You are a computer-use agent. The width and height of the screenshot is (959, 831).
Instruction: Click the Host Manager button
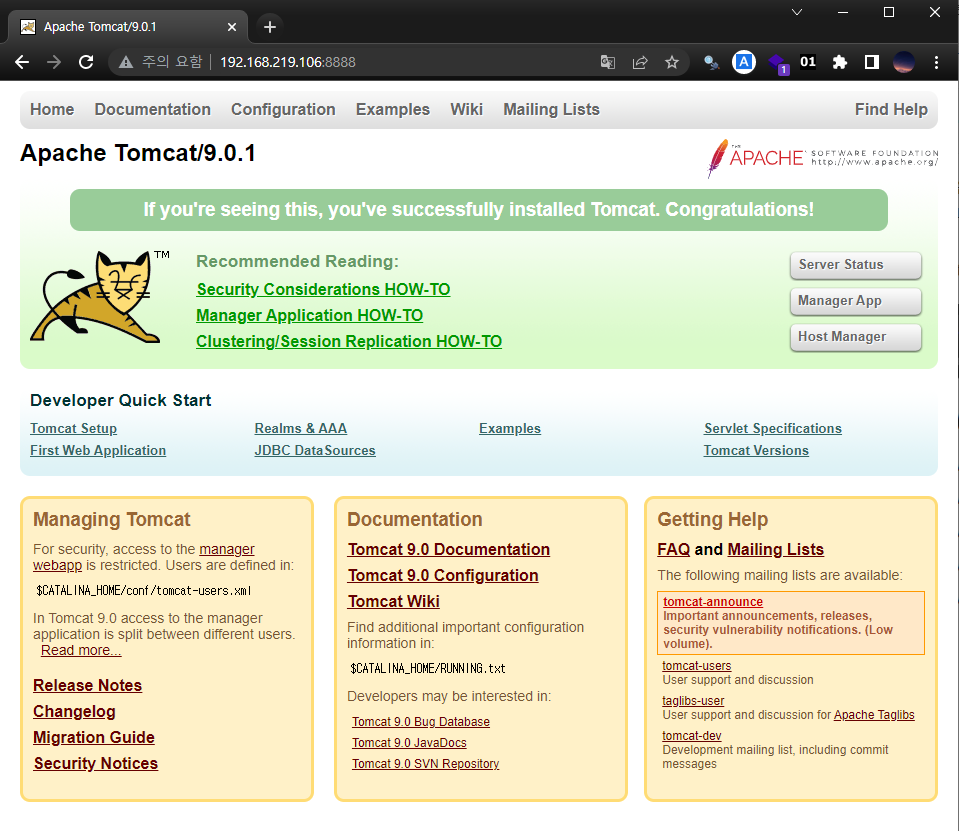[x=856, y=337]
